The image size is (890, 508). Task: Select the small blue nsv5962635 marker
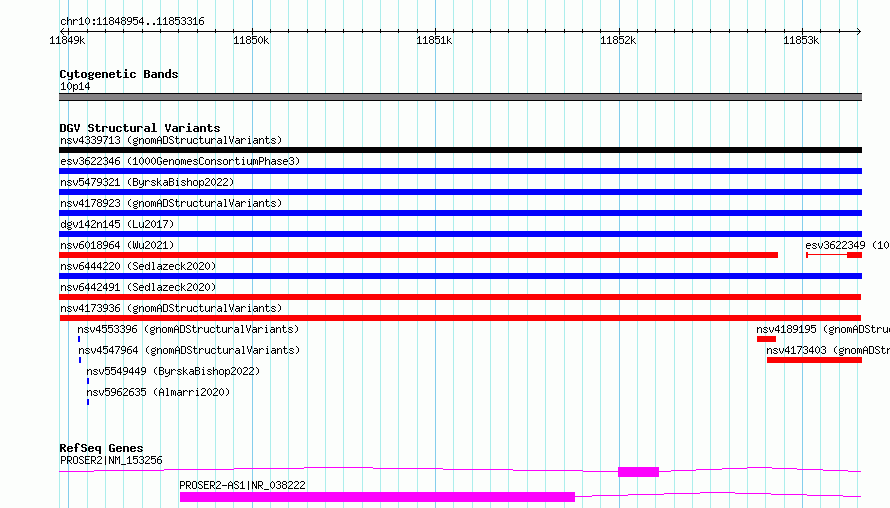[x=88, y=402]
